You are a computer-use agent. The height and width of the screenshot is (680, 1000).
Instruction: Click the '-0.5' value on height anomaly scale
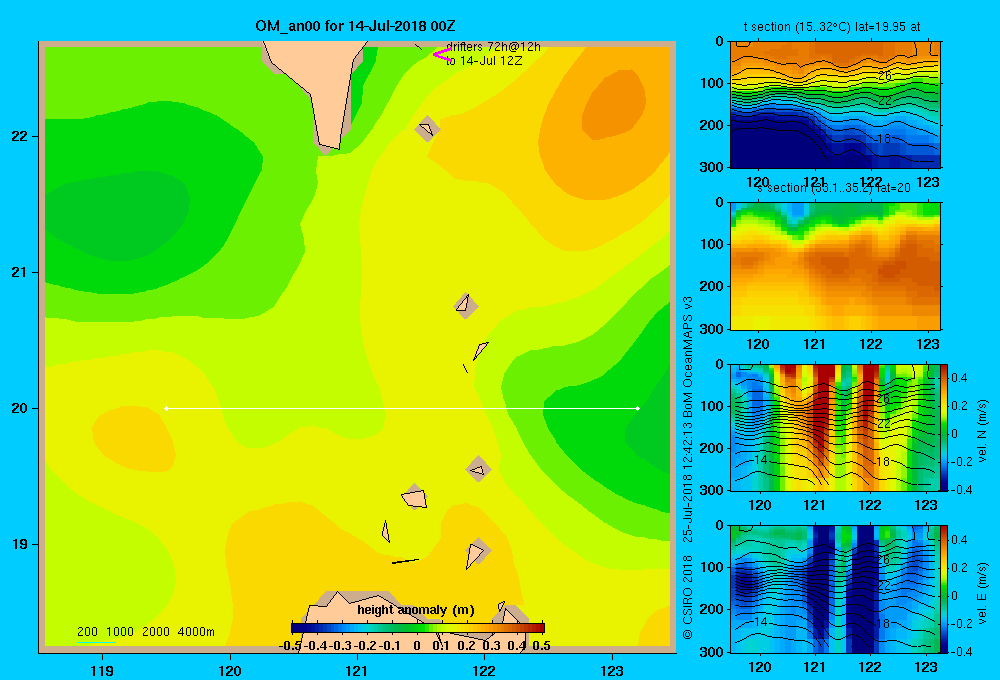point(291,646)
